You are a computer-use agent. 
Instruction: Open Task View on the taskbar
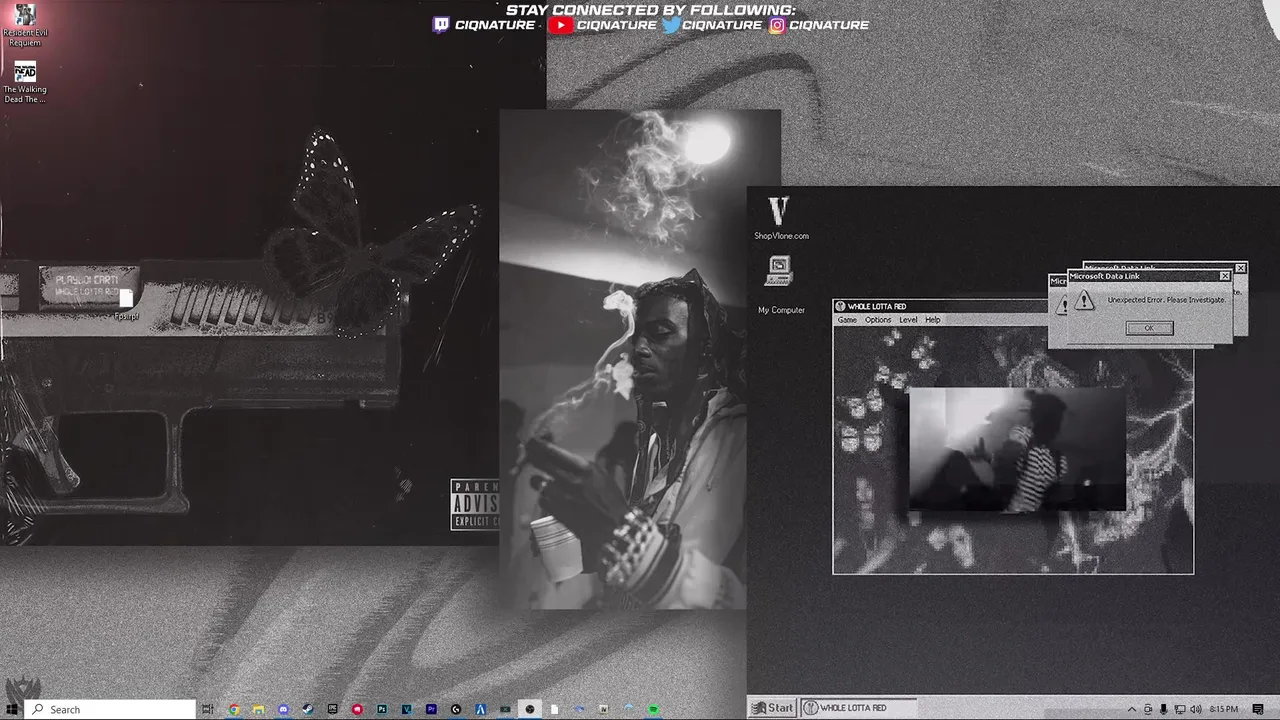tap(208, 709)
